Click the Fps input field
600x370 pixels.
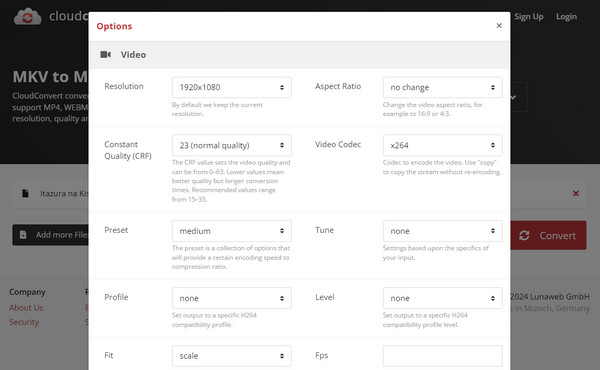tap(442, 356)
